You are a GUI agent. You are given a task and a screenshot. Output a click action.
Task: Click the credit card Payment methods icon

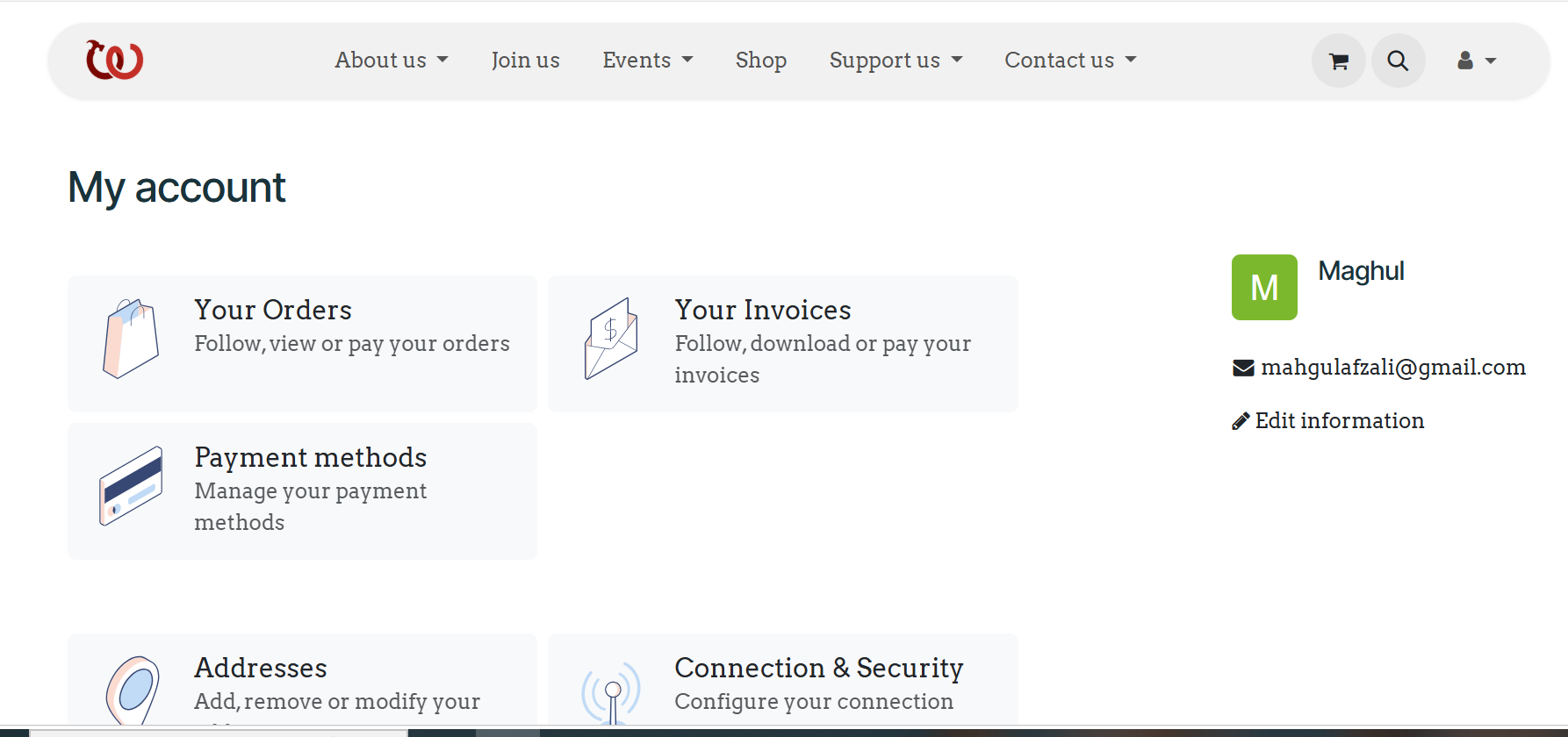pyautogui.click(x=131, y=486)
